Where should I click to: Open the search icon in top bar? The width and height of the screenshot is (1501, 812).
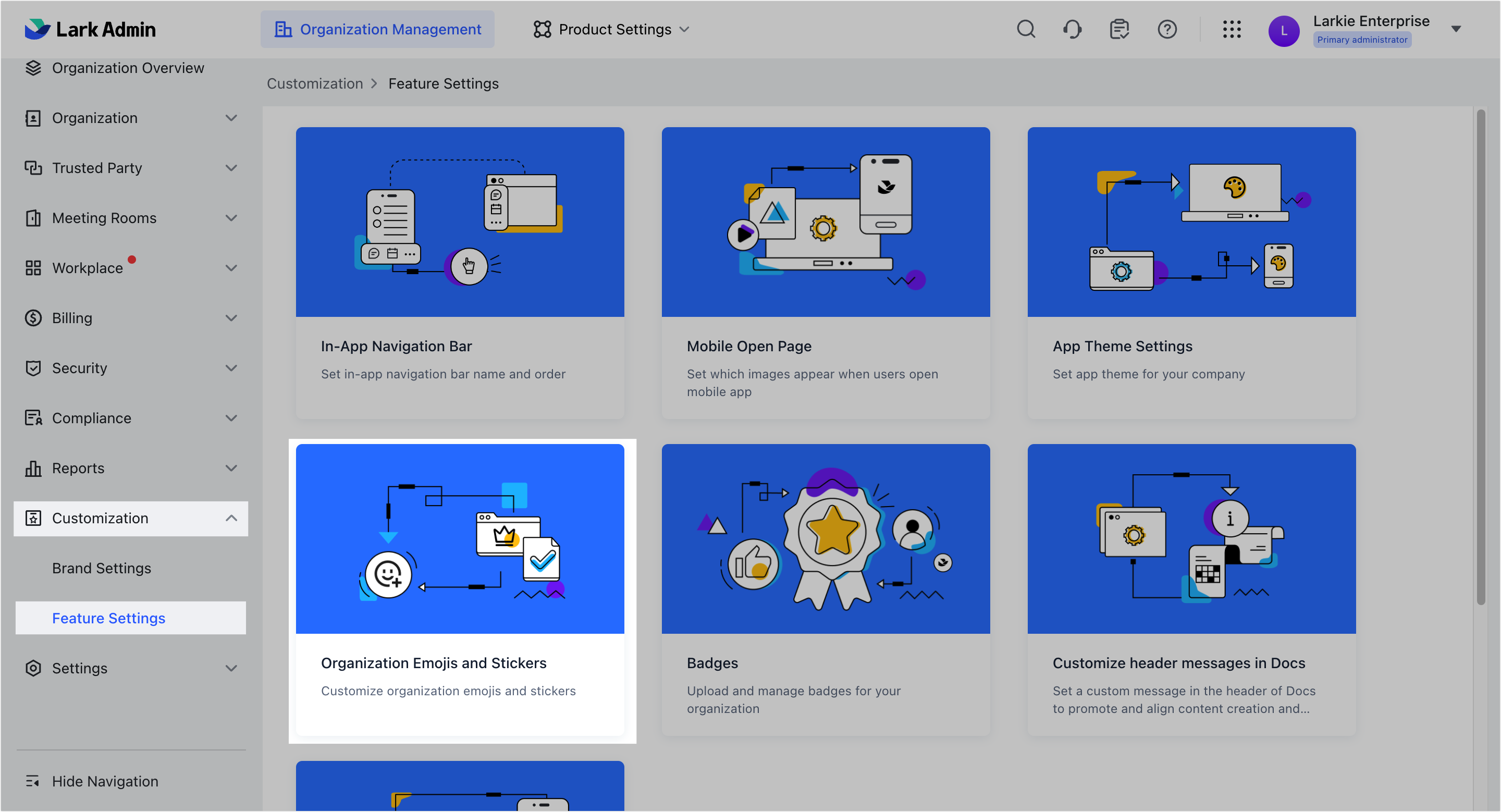[1027, 29]
